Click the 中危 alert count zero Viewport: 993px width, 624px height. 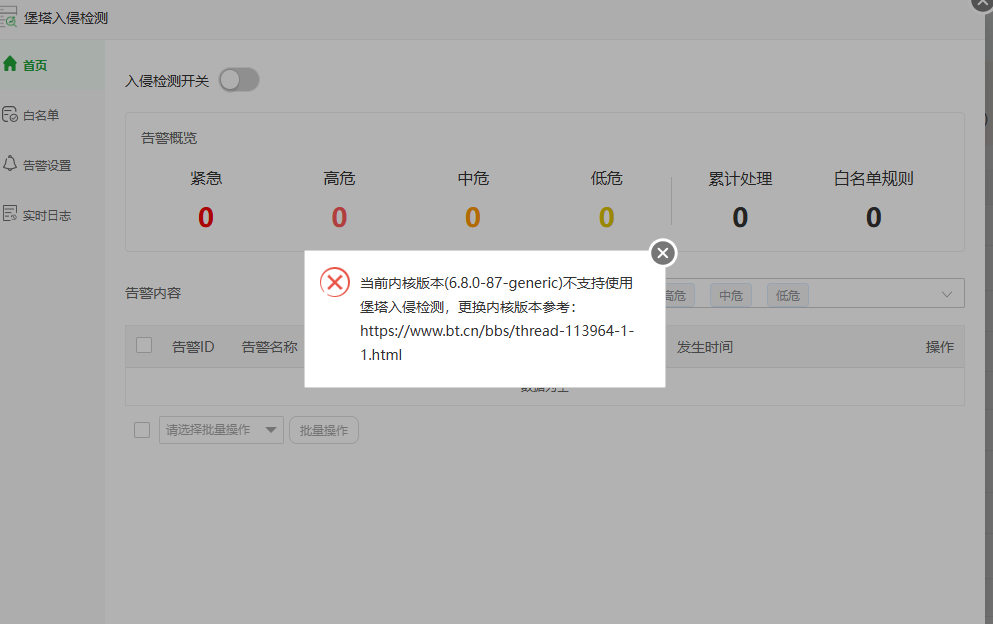pos(473,217)
